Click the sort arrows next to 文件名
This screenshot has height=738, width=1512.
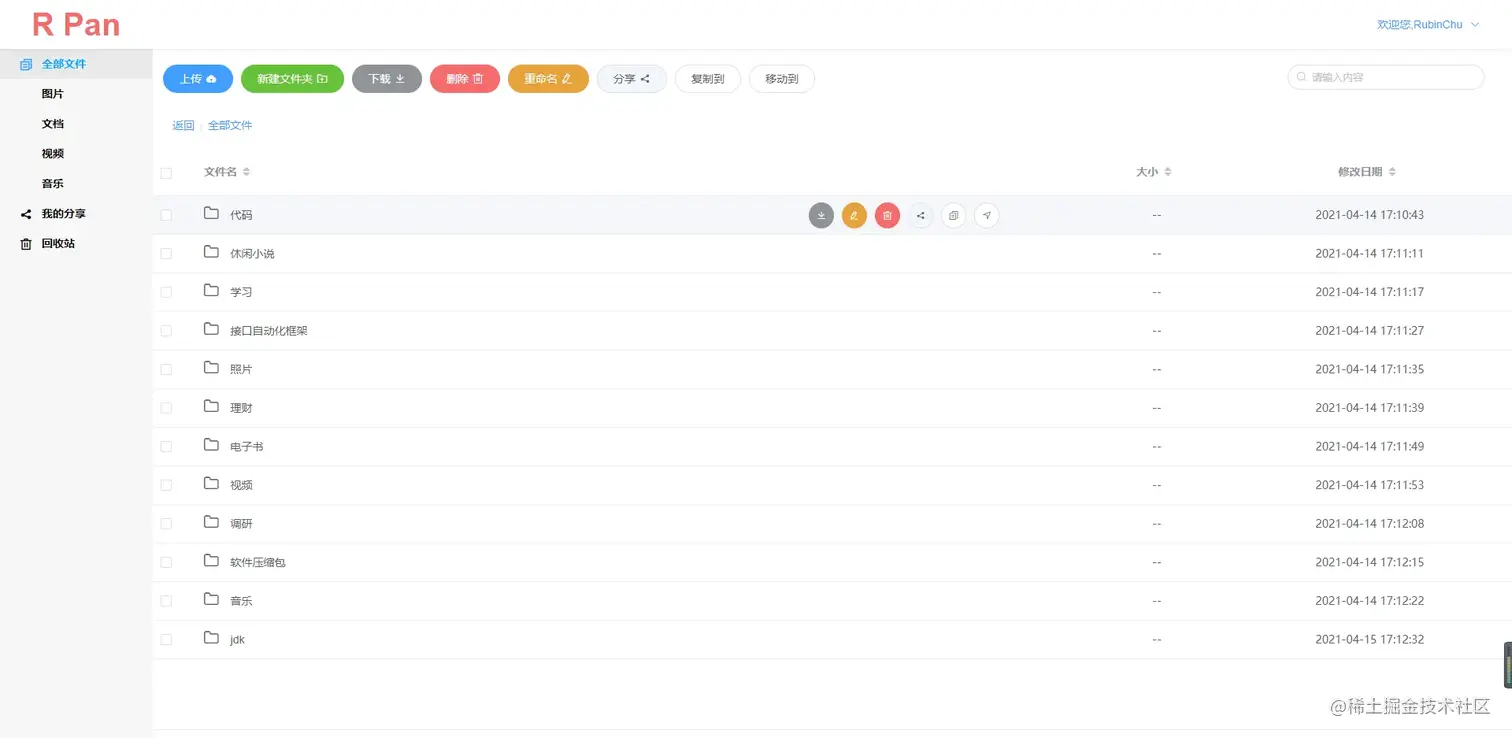246,172
